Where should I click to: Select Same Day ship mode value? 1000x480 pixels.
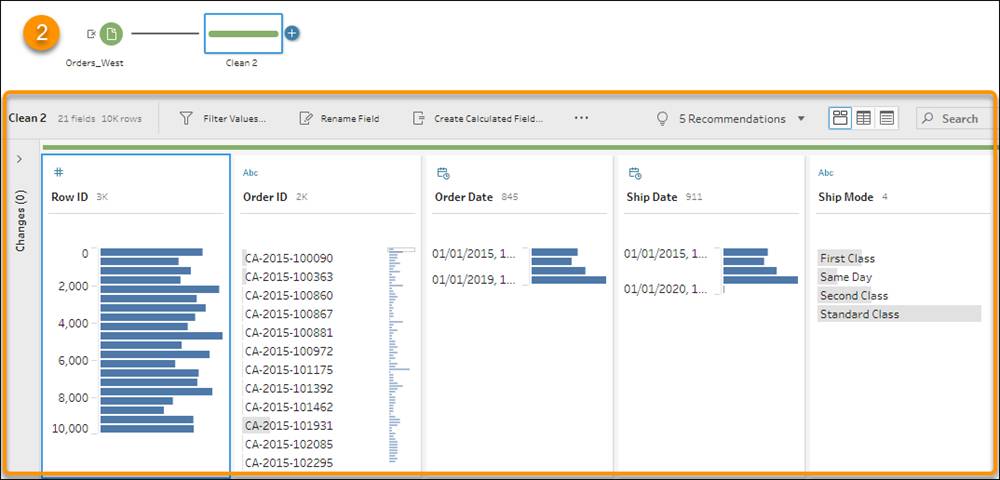(x=846, y=277)
